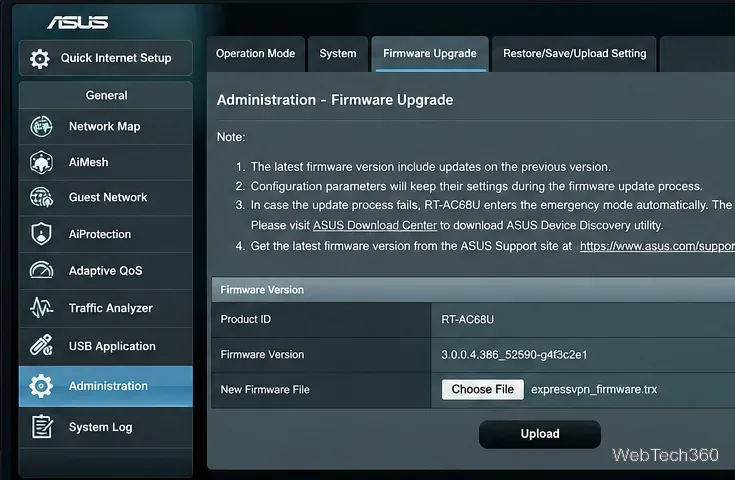Click the 'Note:' label
Image resolution: width=735 pixels, height=480 pixels.
click(x=231, y=137)
